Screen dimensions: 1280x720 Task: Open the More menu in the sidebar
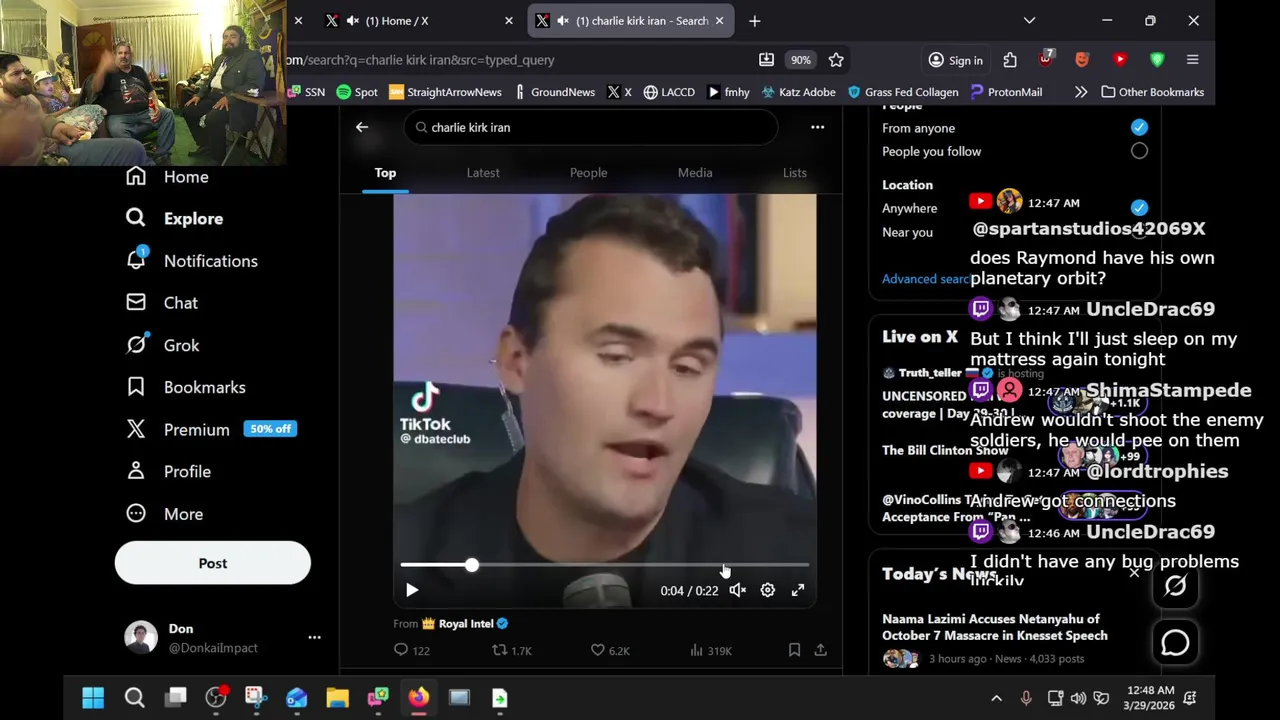pyautogui.click(x=164, y=514)
